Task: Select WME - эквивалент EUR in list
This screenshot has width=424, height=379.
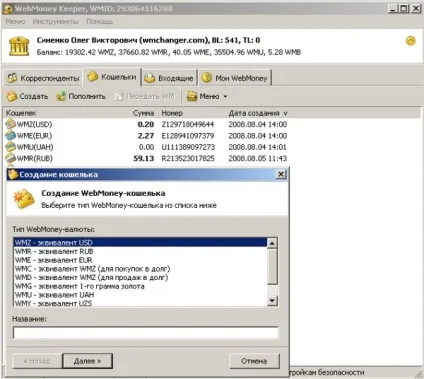Action: click(140, 260)
